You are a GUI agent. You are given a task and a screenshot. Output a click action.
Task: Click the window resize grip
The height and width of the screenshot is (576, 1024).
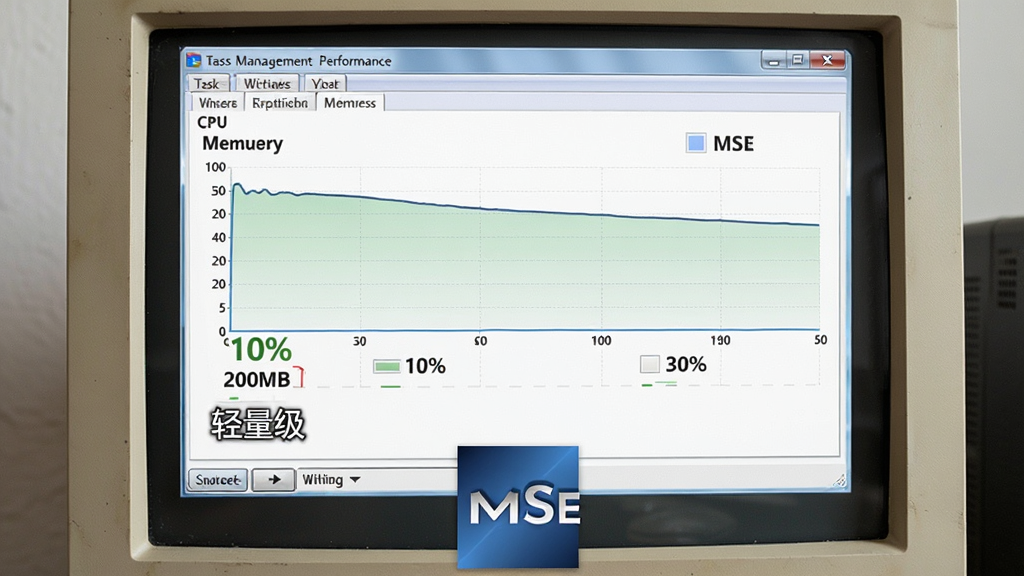pyautogui.click(x=840, y=481)
